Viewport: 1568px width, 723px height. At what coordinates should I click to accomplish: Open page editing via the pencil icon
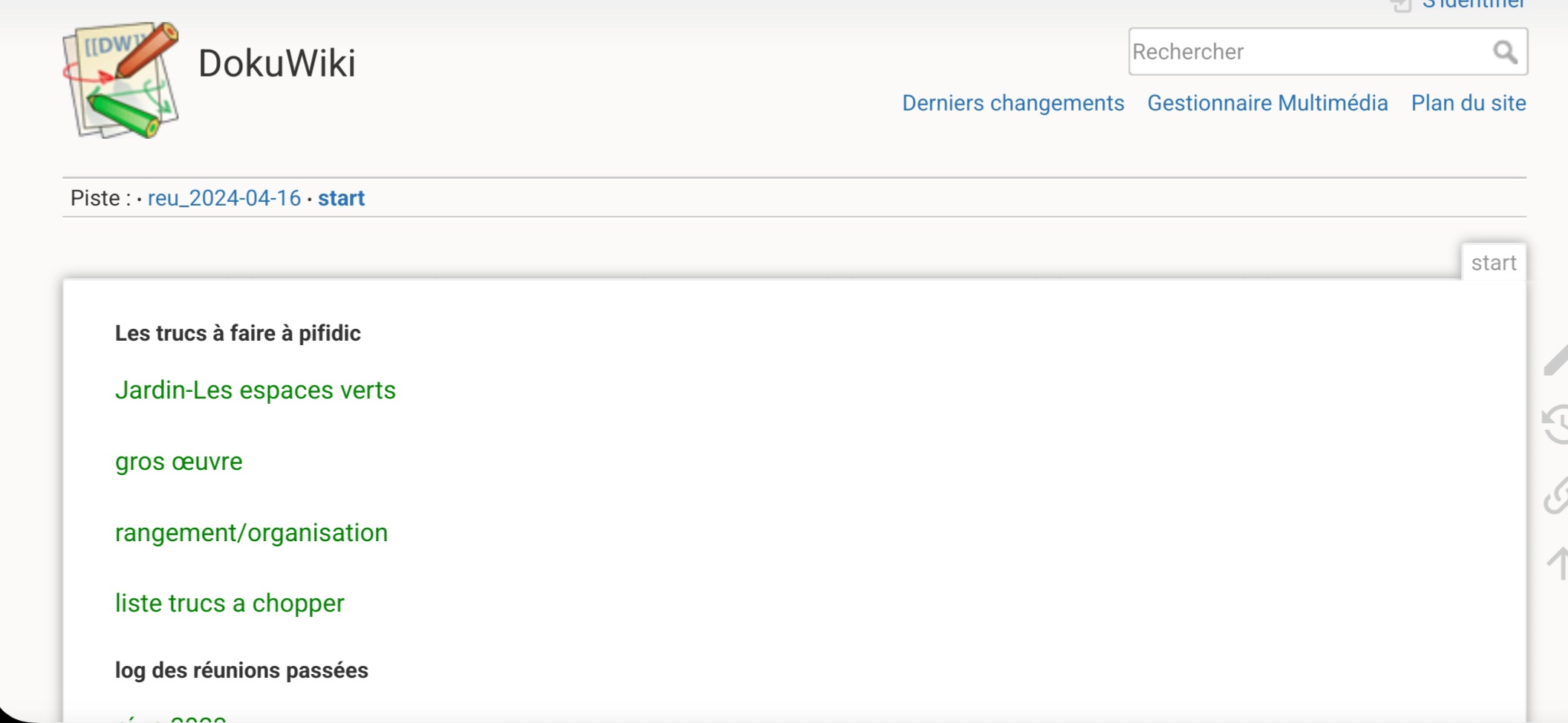coord(1556,361)
